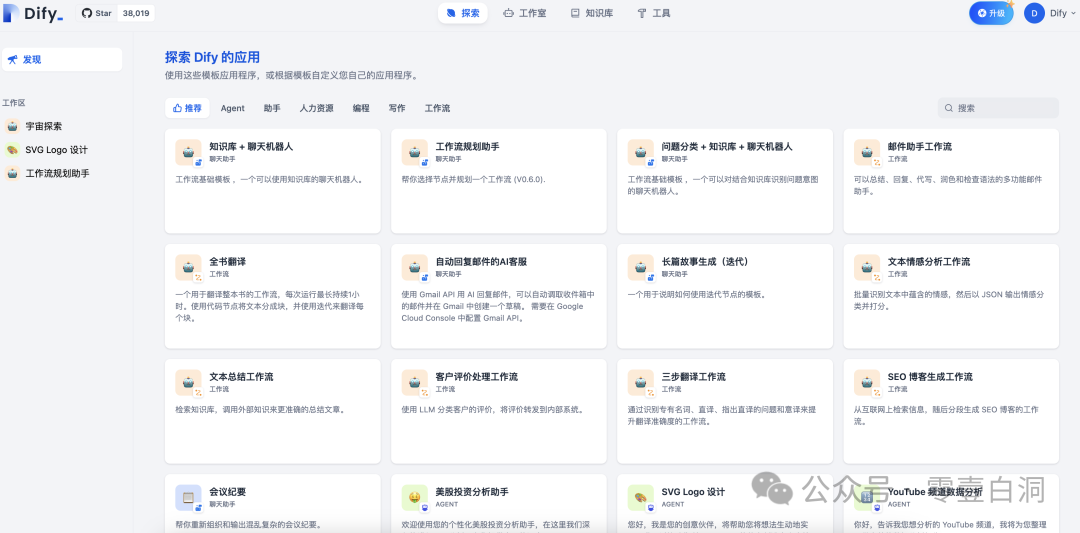Image resolution: width=1080 pixels, height=533 pixels.
Task: Click the 文本情感分析工作流 card icon
Action: click(867, 267)
